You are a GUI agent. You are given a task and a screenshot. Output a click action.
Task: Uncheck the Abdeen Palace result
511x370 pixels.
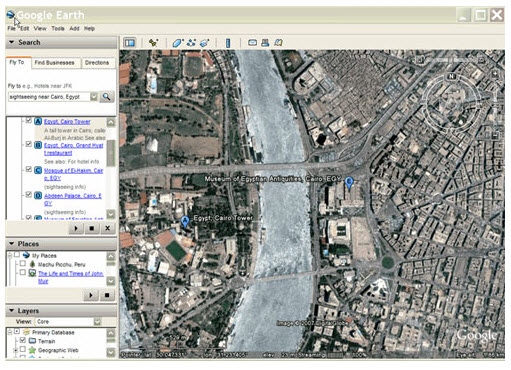click(29, 194)
